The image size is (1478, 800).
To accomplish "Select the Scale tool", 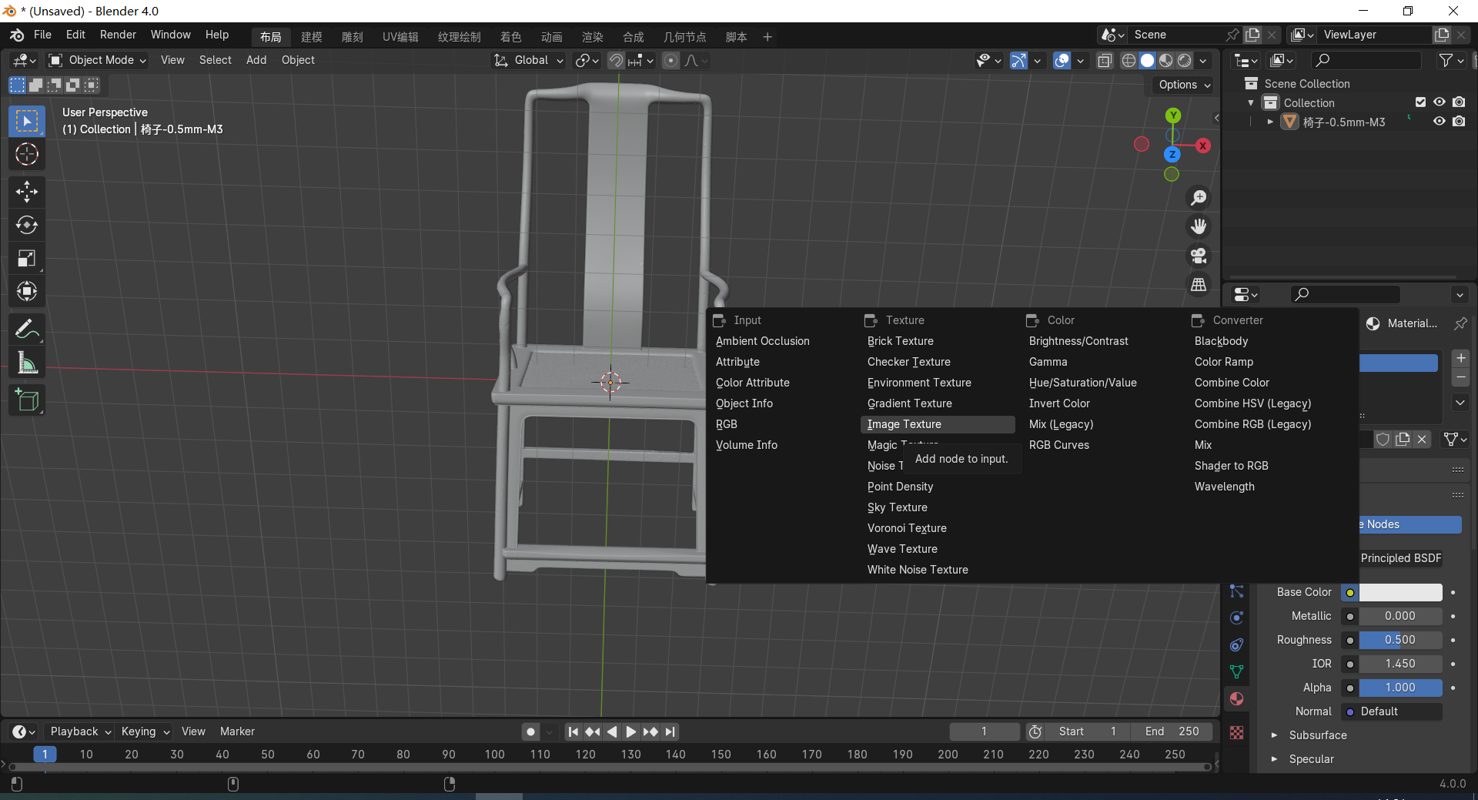I will (27, 258).
